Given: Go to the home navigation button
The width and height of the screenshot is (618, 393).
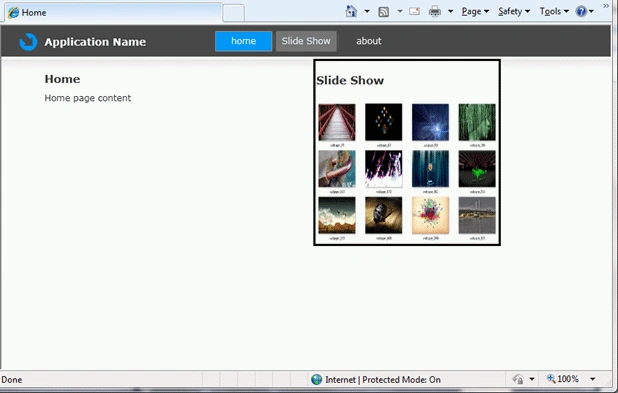Looking at the screenshot, I should [x=244, y=41].
